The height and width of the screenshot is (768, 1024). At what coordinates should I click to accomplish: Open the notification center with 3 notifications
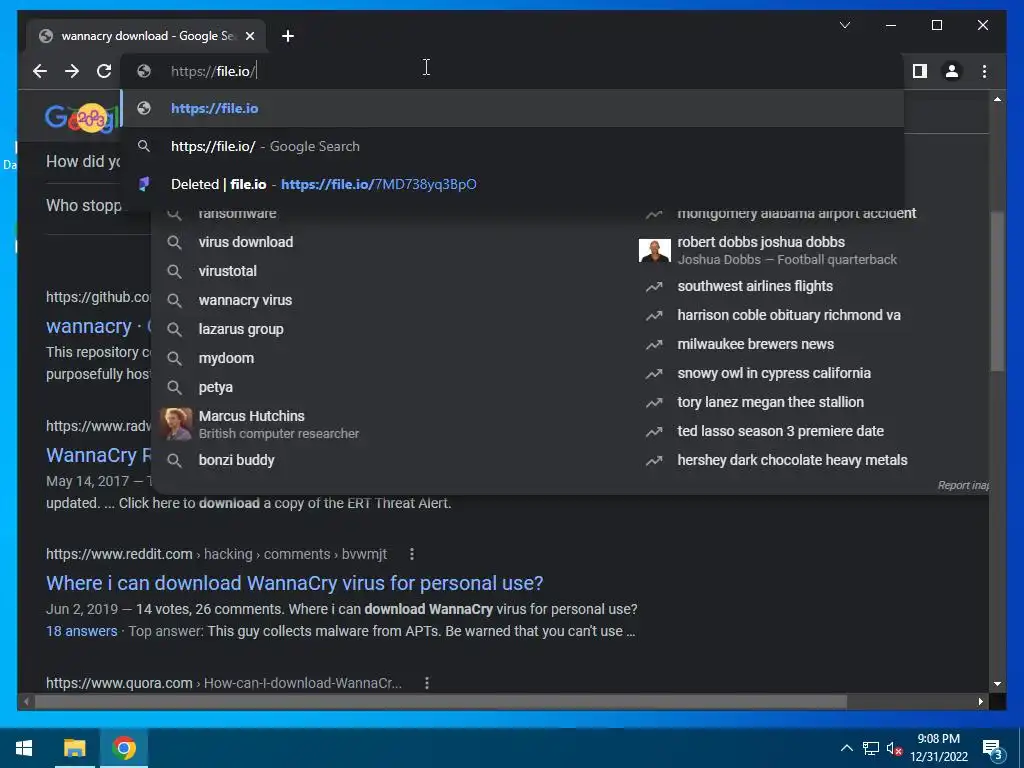(993, 749)
